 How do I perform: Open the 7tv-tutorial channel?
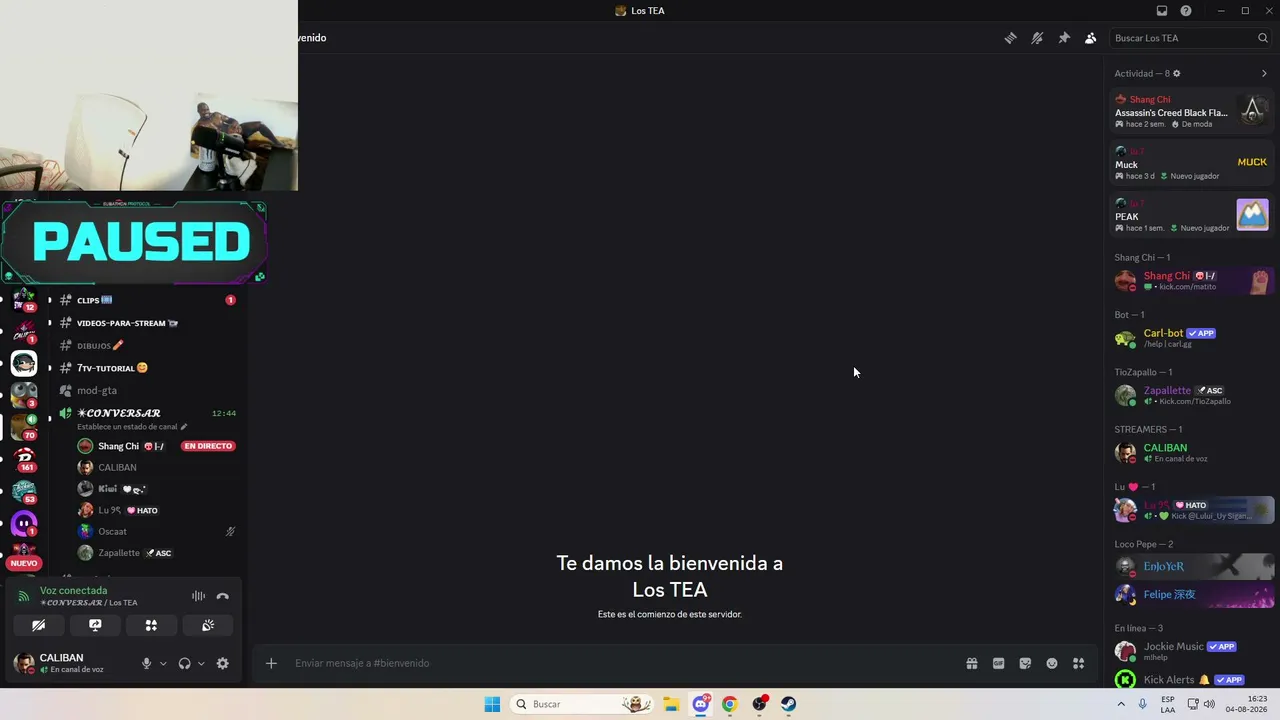[147, 368]
